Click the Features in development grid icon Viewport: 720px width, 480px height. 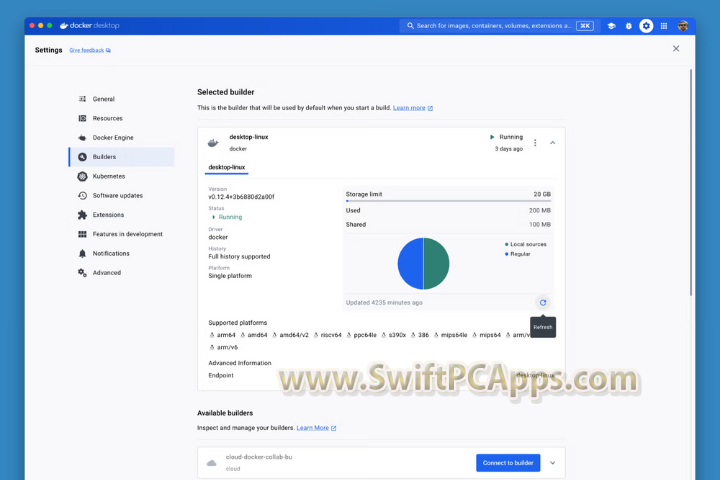[82, 234]
